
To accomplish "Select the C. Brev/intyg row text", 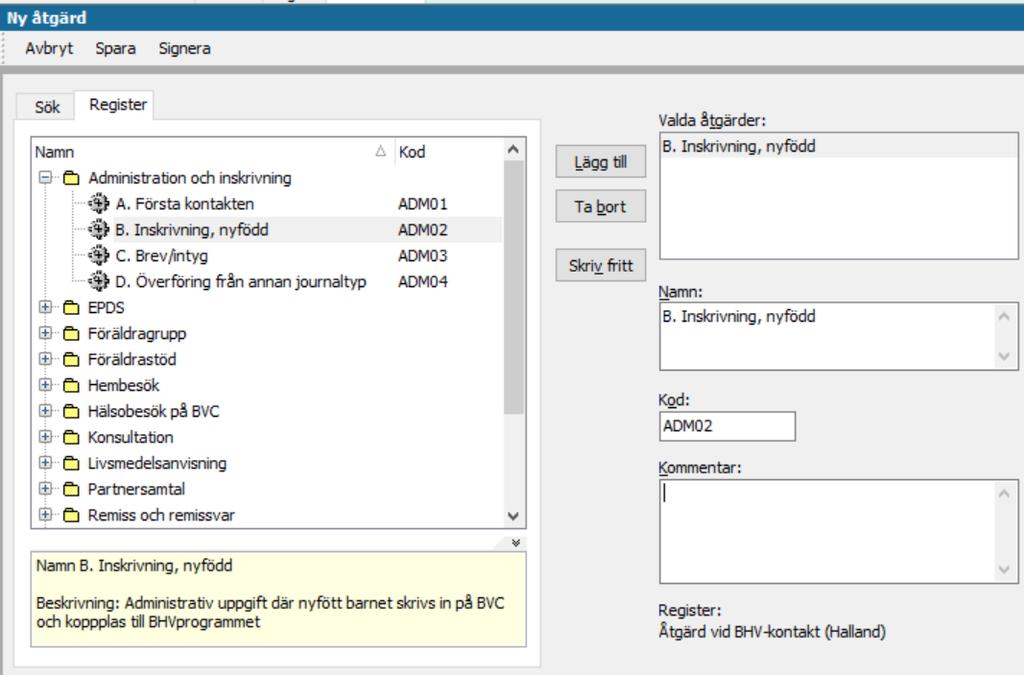I will (161, 255).
